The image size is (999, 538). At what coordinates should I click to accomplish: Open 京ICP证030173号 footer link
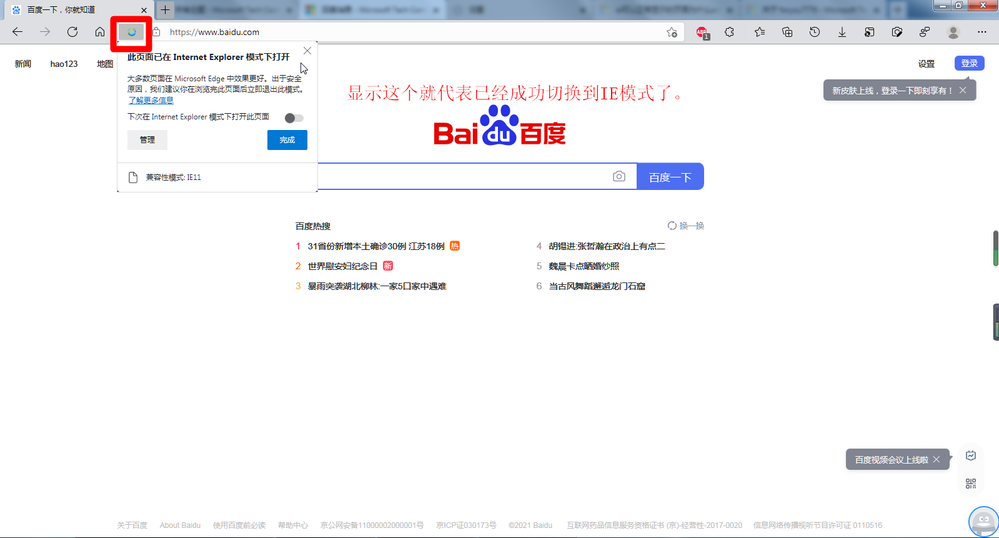pyautogui.click(x=466, y=525)
